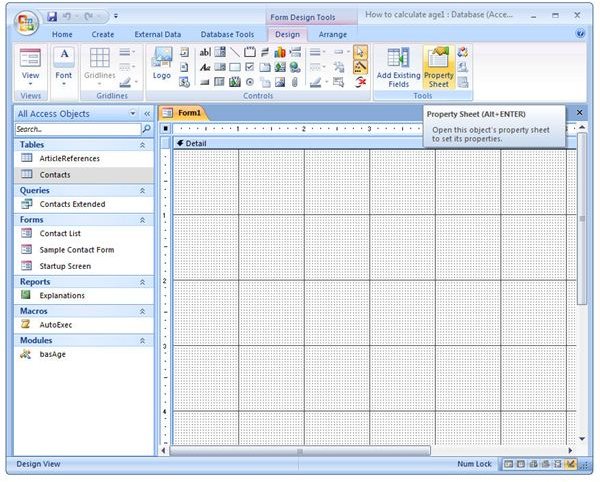Toggle the Property Sheet button
The width and height of the screenshot is (600, 482).
(x=439, y=68)
